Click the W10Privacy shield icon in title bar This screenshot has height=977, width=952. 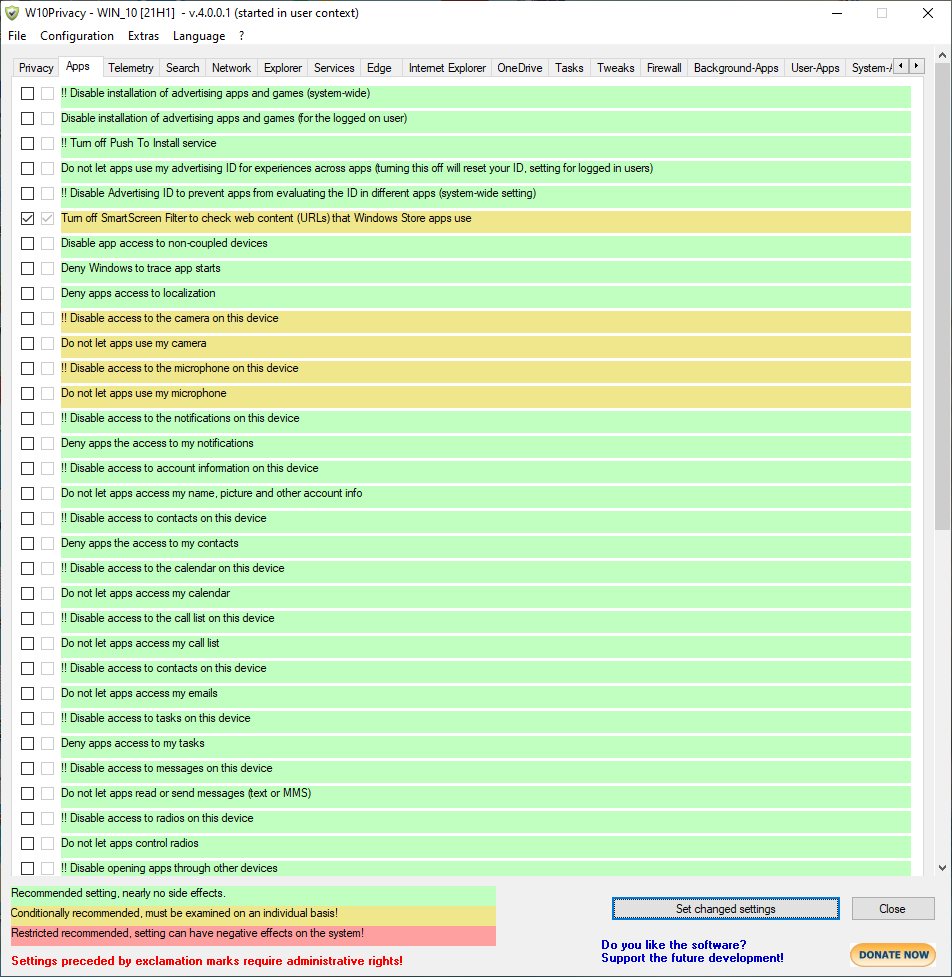pyautogui.click(x=12, y=13)
